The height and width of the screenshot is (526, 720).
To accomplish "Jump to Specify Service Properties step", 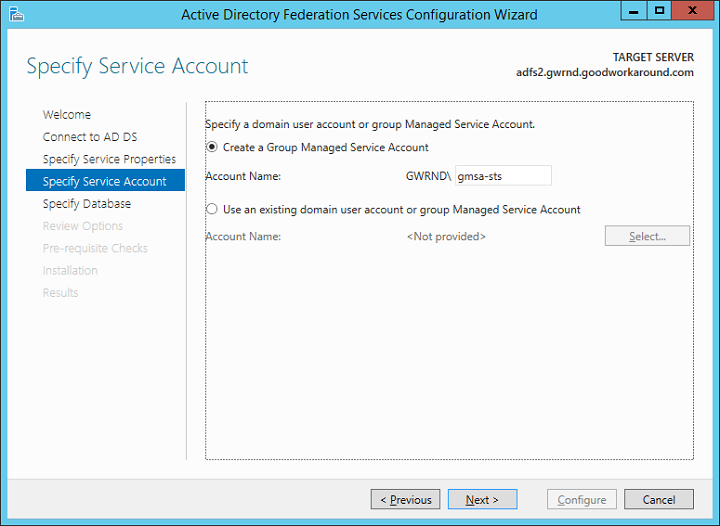I will point(109,159).
